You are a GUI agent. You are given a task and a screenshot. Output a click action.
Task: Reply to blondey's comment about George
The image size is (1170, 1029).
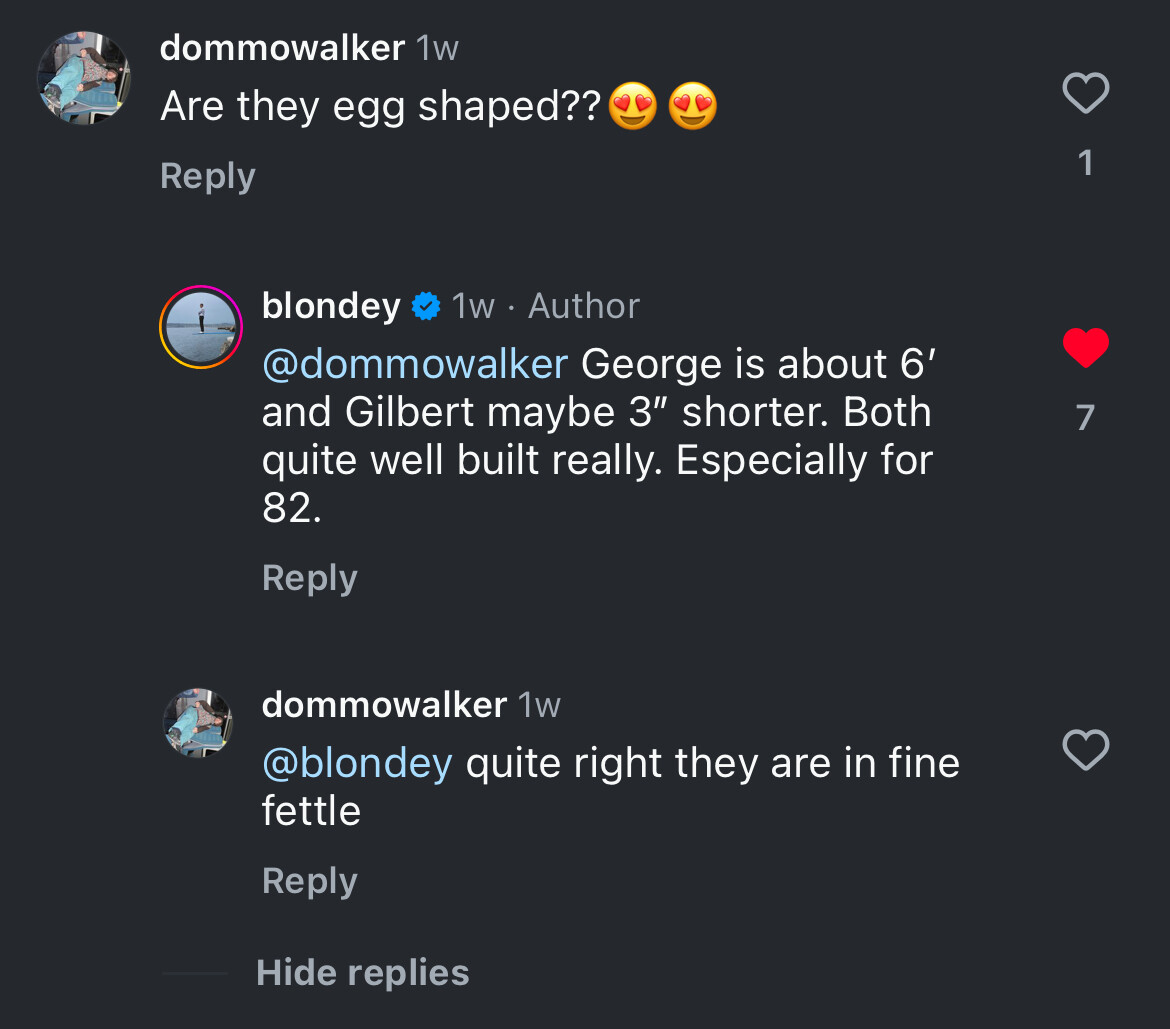click(309, 578)
